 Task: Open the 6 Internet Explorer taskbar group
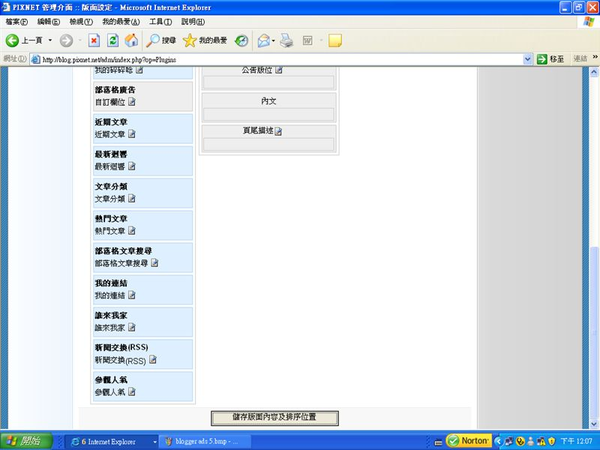point(111,442)
